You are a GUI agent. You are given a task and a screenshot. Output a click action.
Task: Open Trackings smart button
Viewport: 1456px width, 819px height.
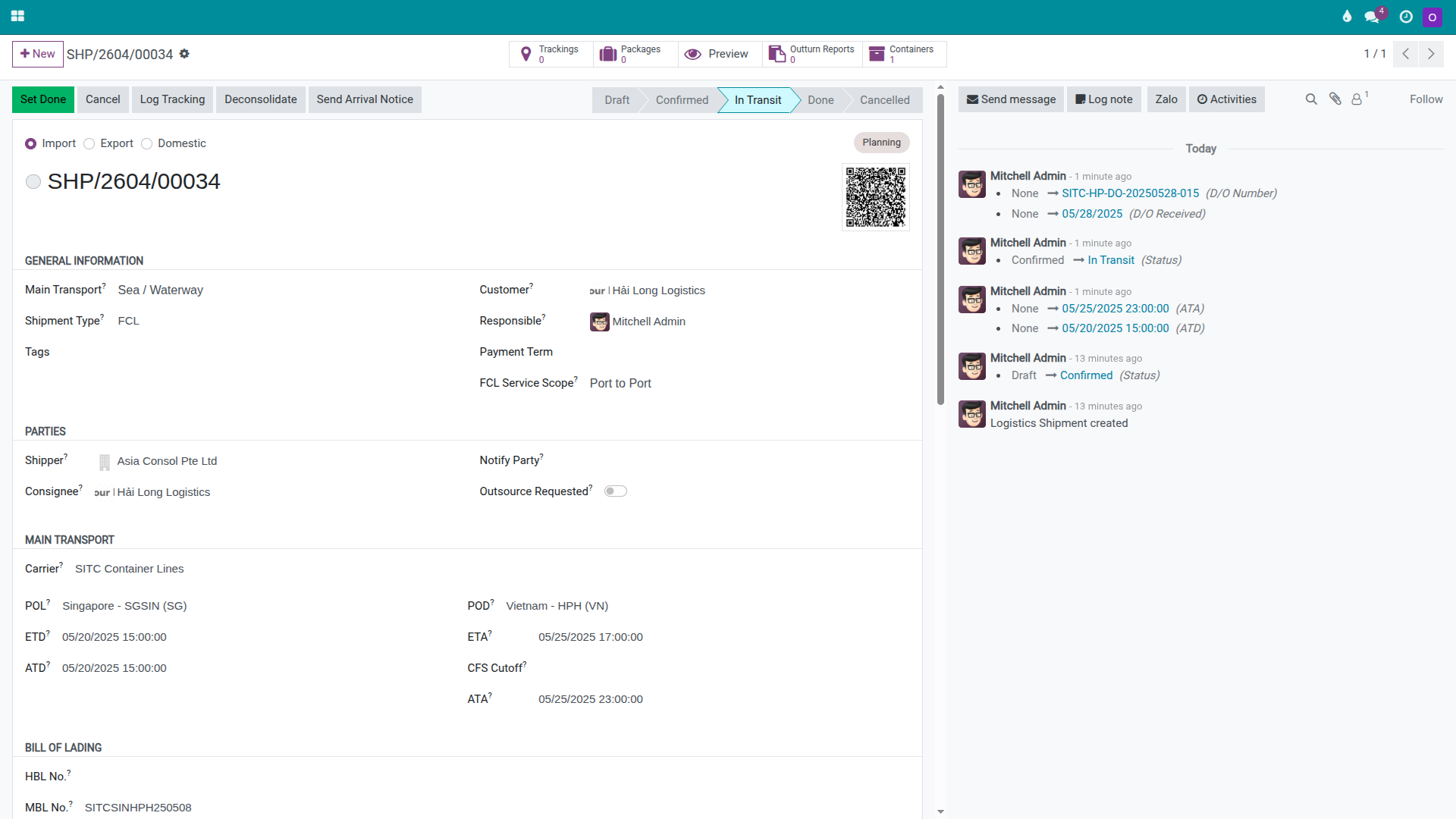[x=551, y=54]
